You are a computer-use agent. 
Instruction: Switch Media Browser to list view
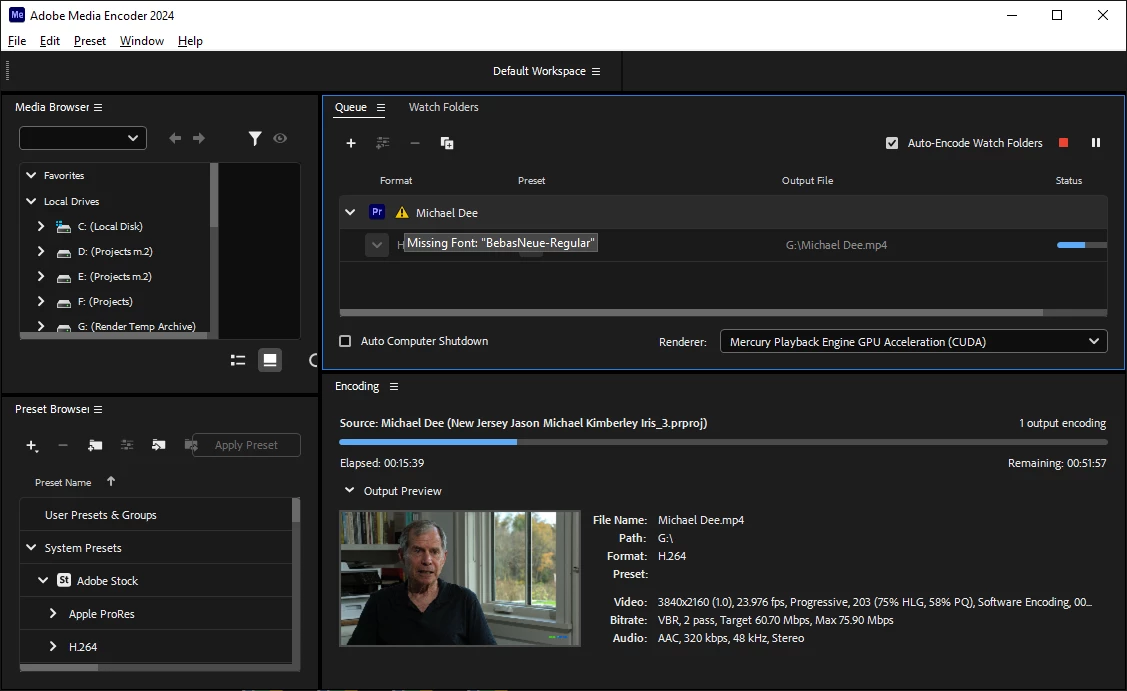tap(238, 360)
